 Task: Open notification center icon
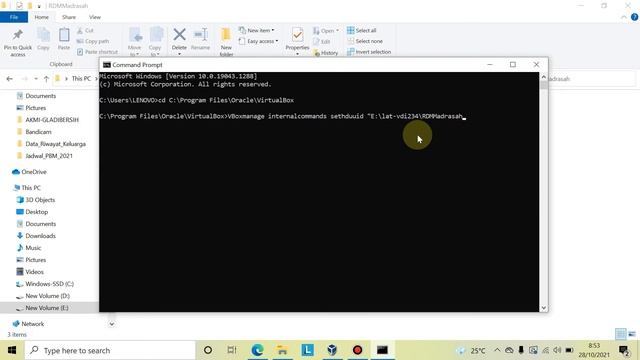[624, 350]
